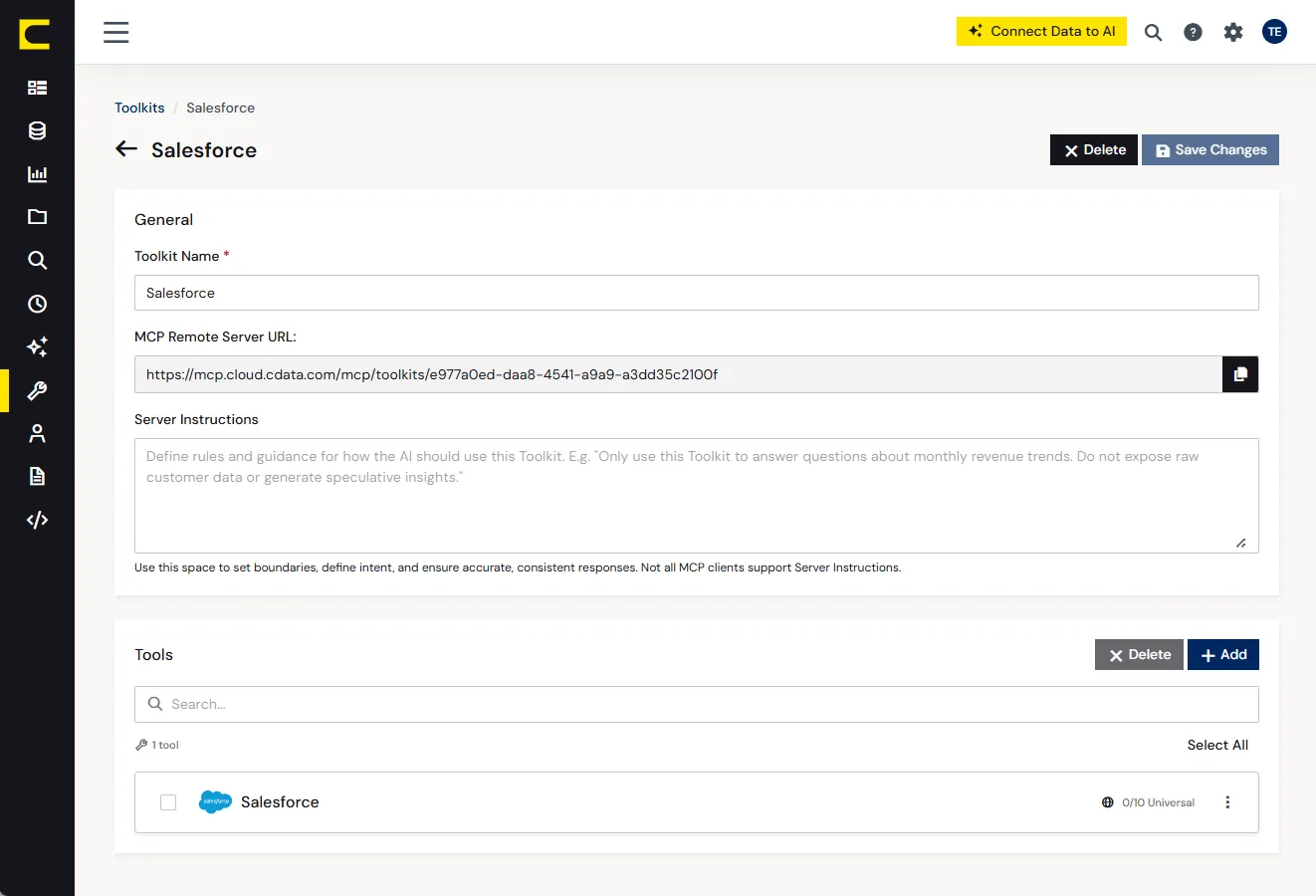The image size is (1316, 896).
Task: Toggle the hamburger navigation menu
Action: pos(116,32)
